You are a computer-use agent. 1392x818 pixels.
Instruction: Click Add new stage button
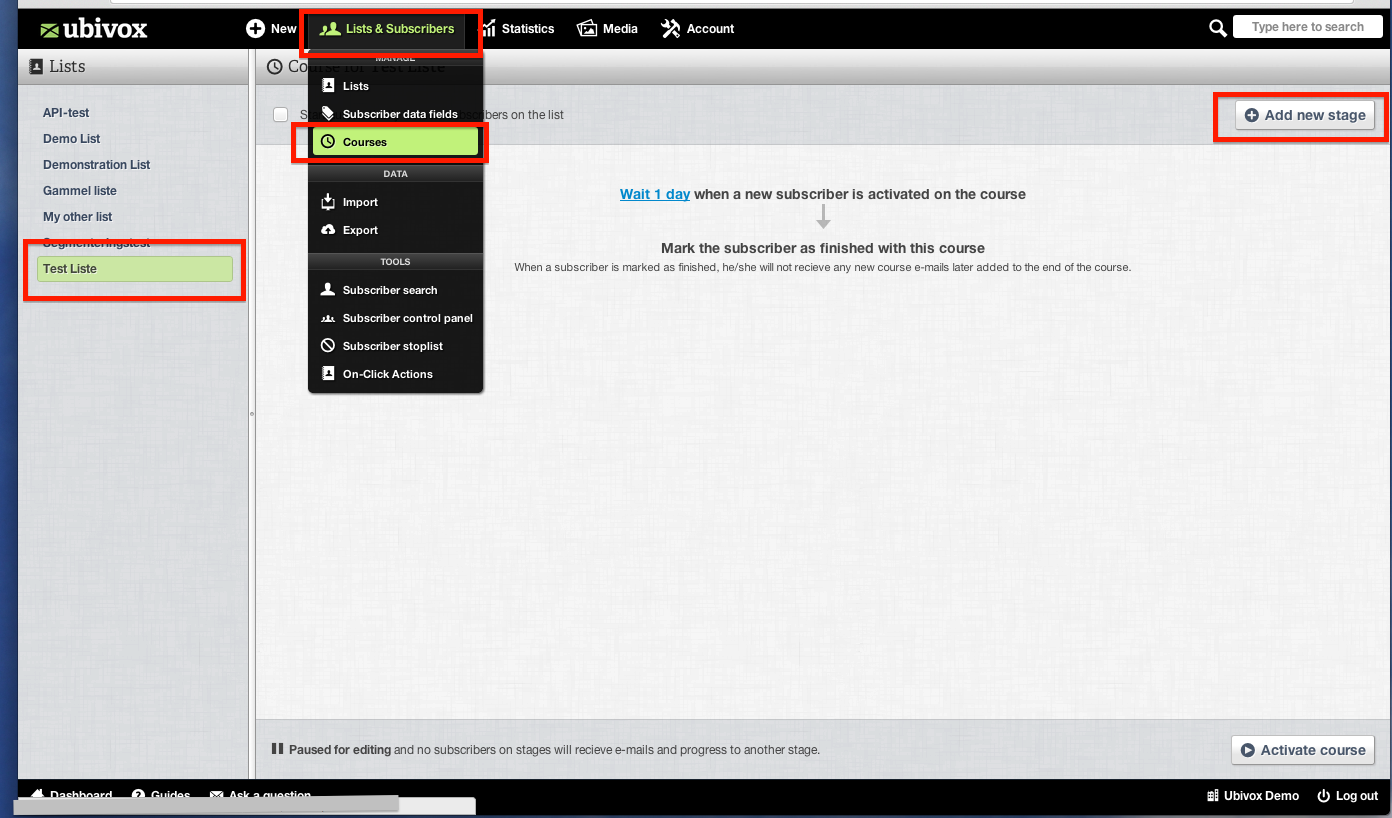[x=1305, y=115]
